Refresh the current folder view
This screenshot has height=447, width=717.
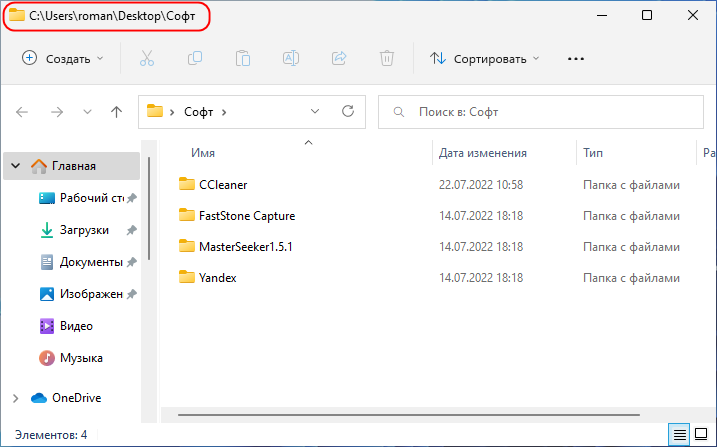click(x=348, y=111)
